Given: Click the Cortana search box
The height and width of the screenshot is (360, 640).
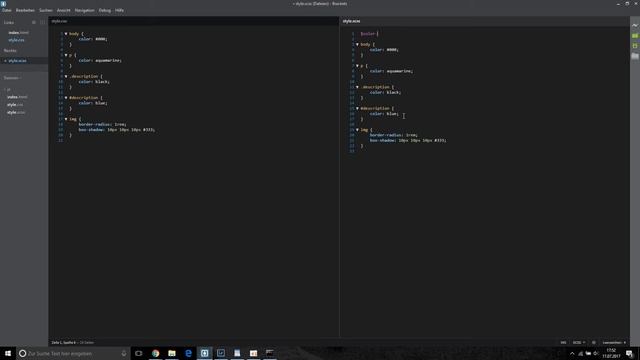Looking at the screenshot, I should click(x=73, y=353).
